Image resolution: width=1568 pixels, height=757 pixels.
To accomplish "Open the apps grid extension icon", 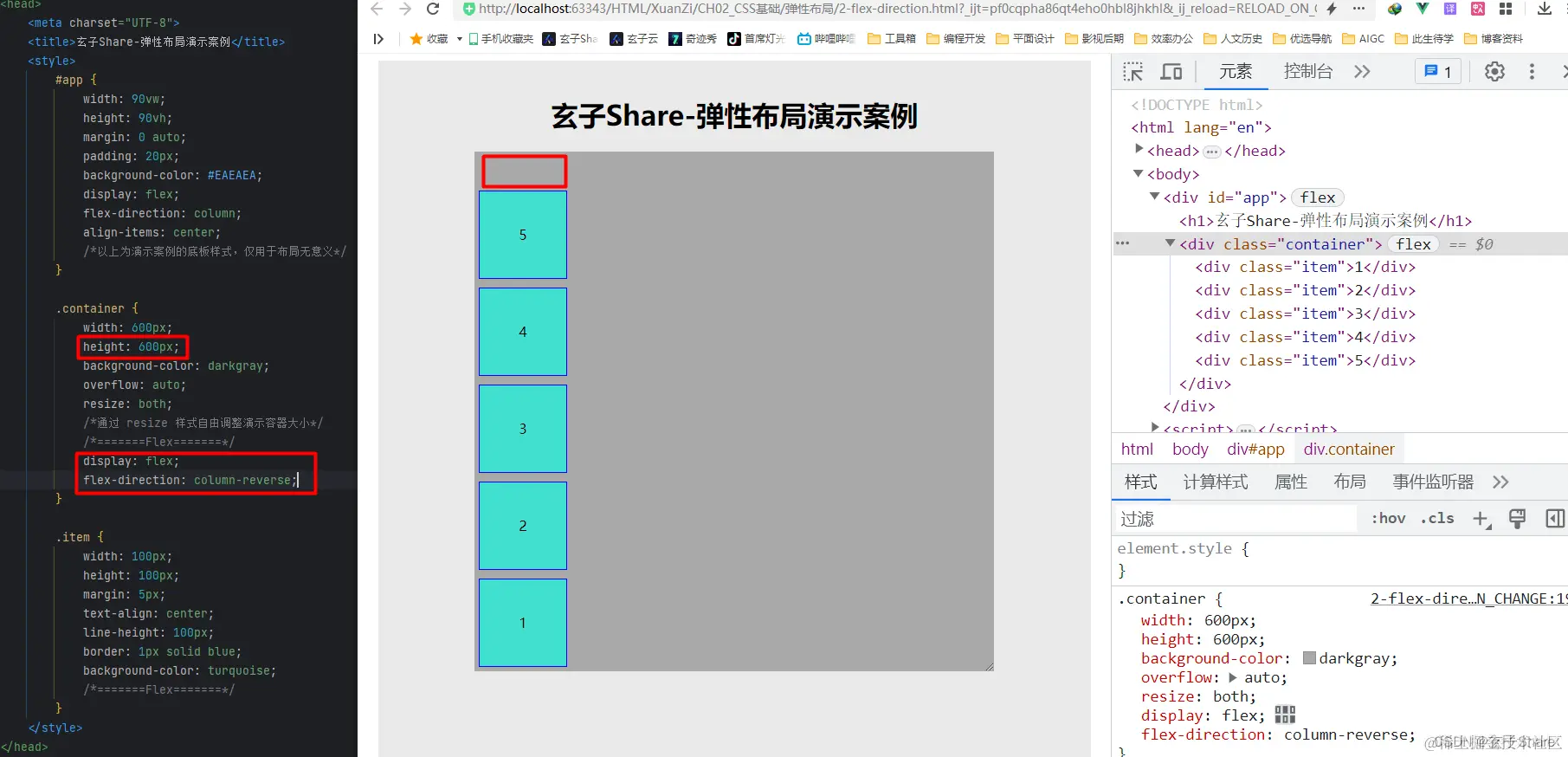I will click(1506, 9).
